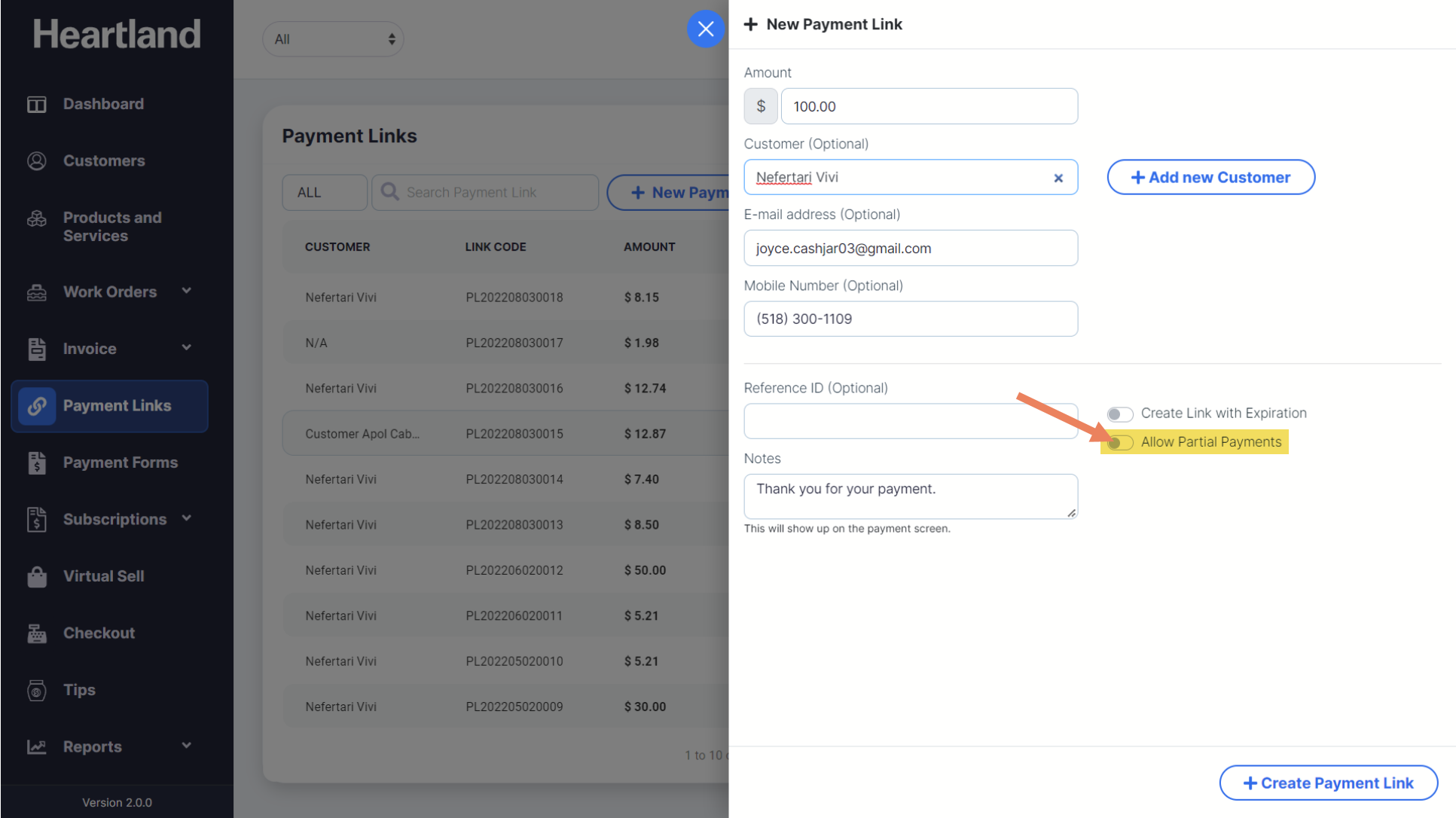Click the Payment Links chain icon

[x=37, y=406]
